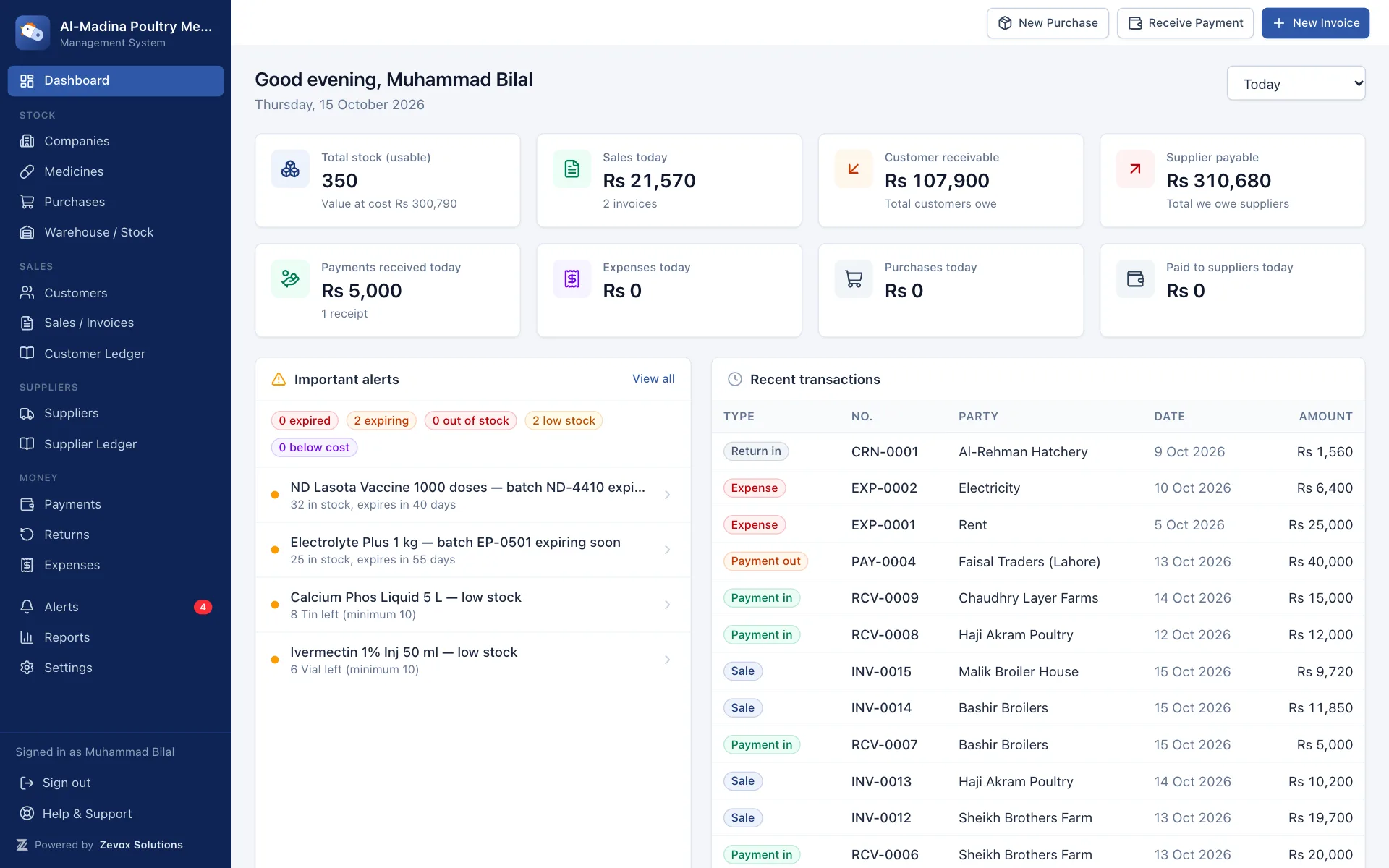This screenshot has width=1389, height=868.
Task: Open Companies via its building icon
Action: 27,141
